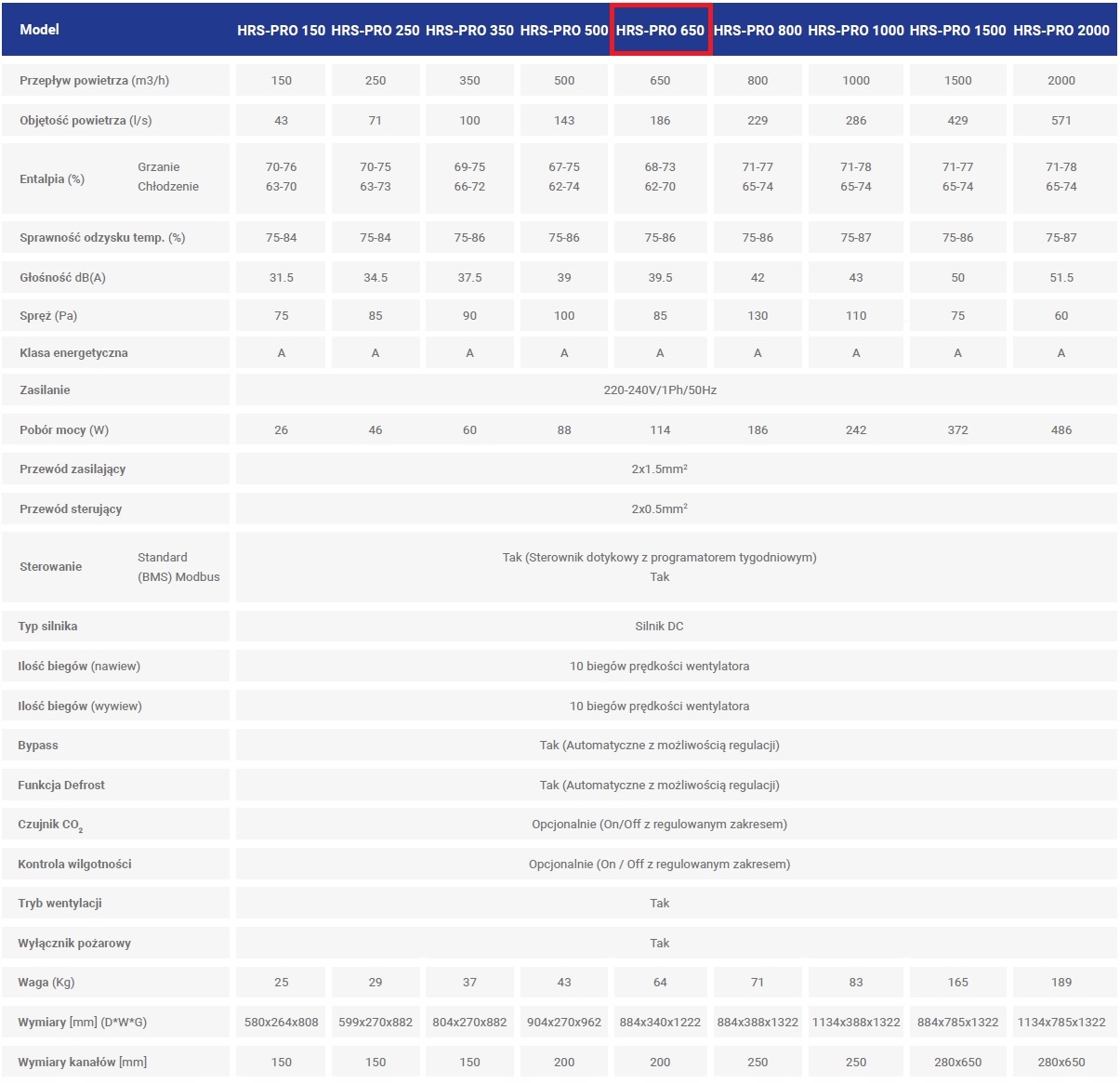
Task: Click the Wyłącznik pożarowy row label
Action: [x=74, y=944]
